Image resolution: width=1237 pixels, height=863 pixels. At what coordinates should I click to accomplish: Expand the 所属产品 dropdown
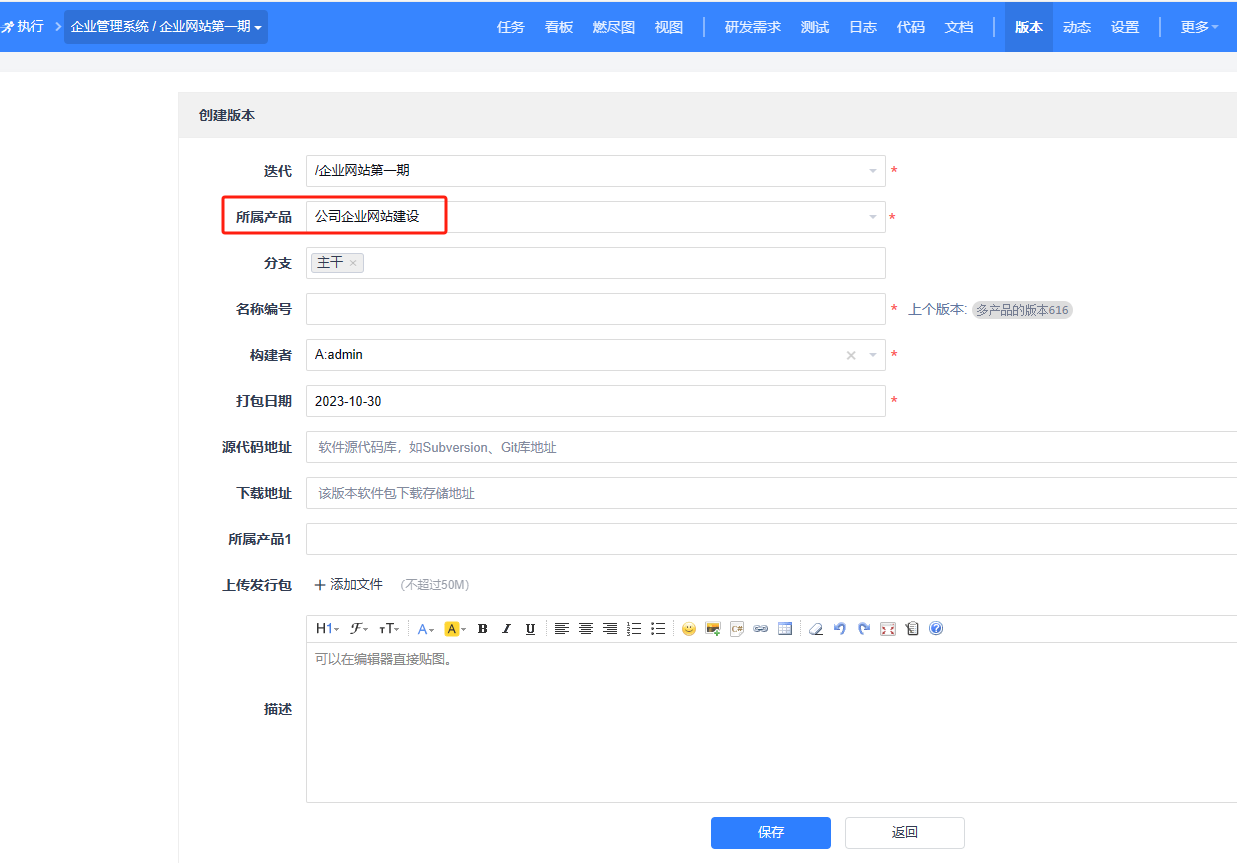coord(595,217)
